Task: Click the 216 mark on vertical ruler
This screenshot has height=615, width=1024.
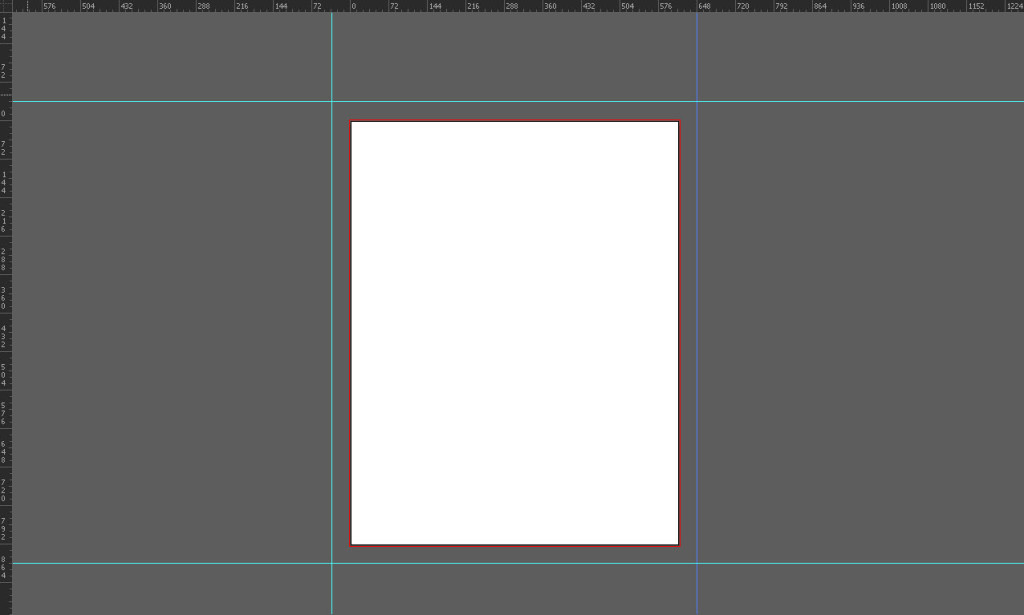Action: (x=3, y=221)
